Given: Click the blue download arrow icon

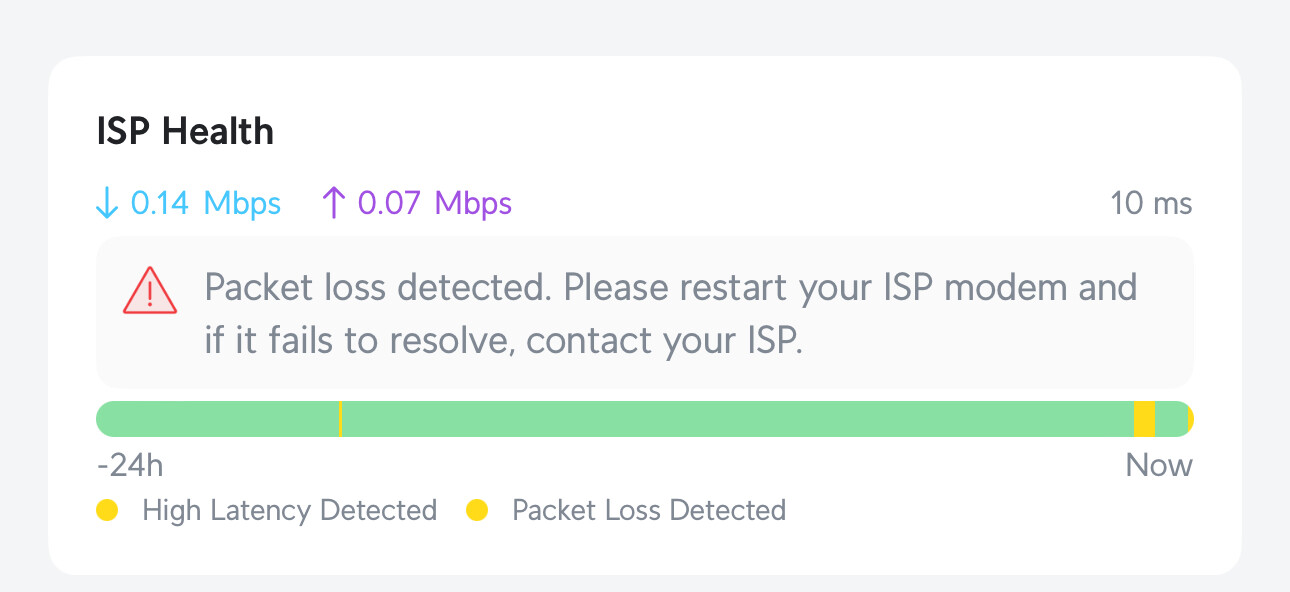Looking at the screenshot, I should (x=107, y=203).
